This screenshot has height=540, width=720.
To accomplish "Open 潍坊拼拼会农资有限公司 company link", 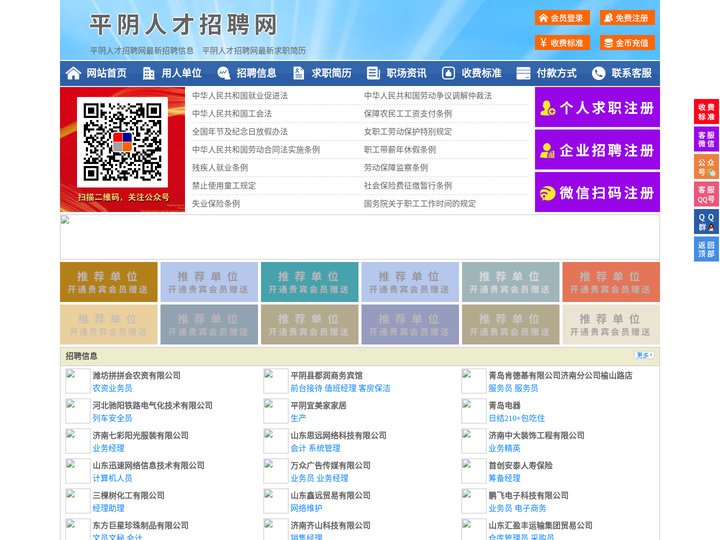I will tap(136, 375).
